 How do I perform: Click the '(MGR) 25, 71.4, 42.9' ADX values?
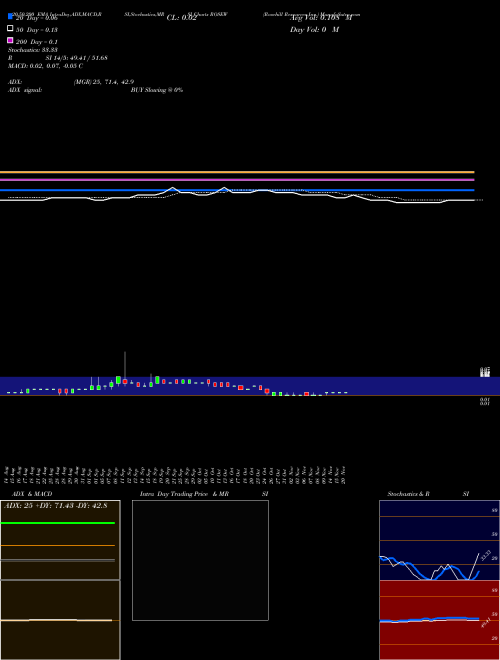104,82
